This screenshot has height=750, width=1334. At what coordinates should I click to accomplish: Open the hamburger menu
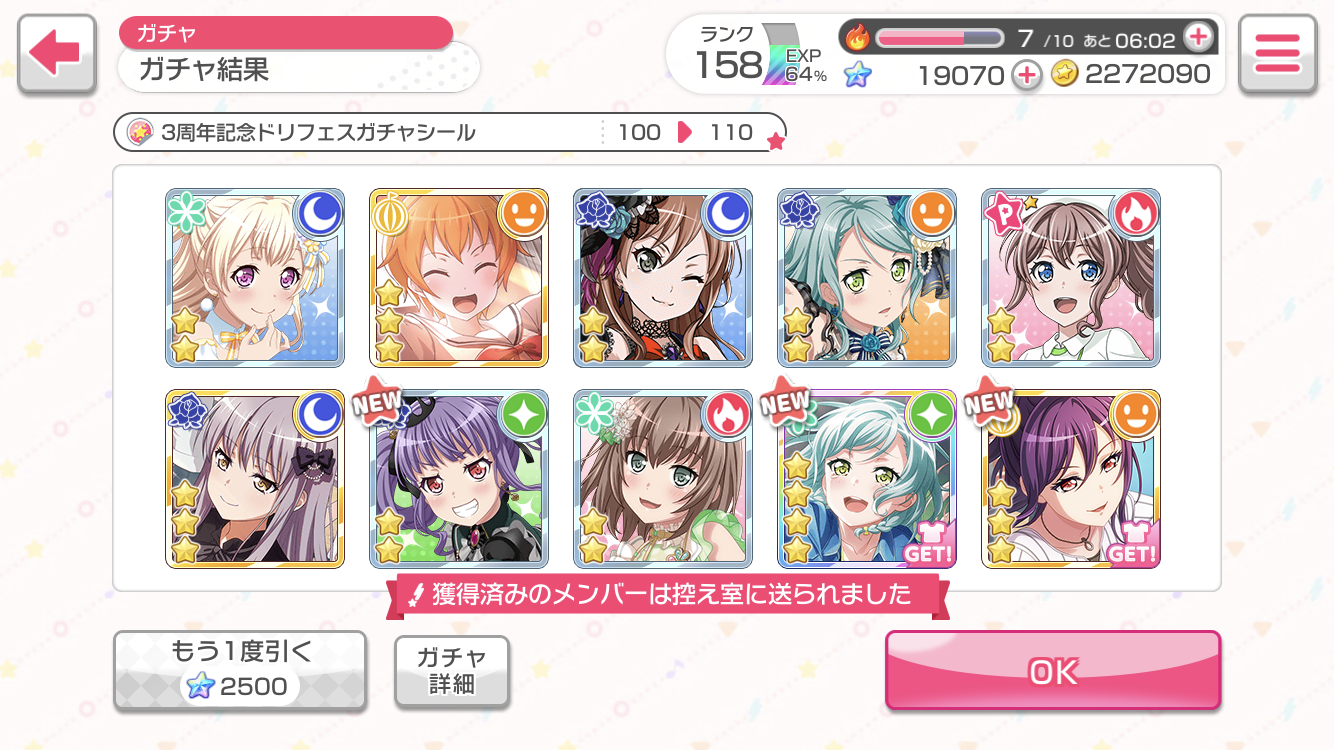(x=1276, y=54)
